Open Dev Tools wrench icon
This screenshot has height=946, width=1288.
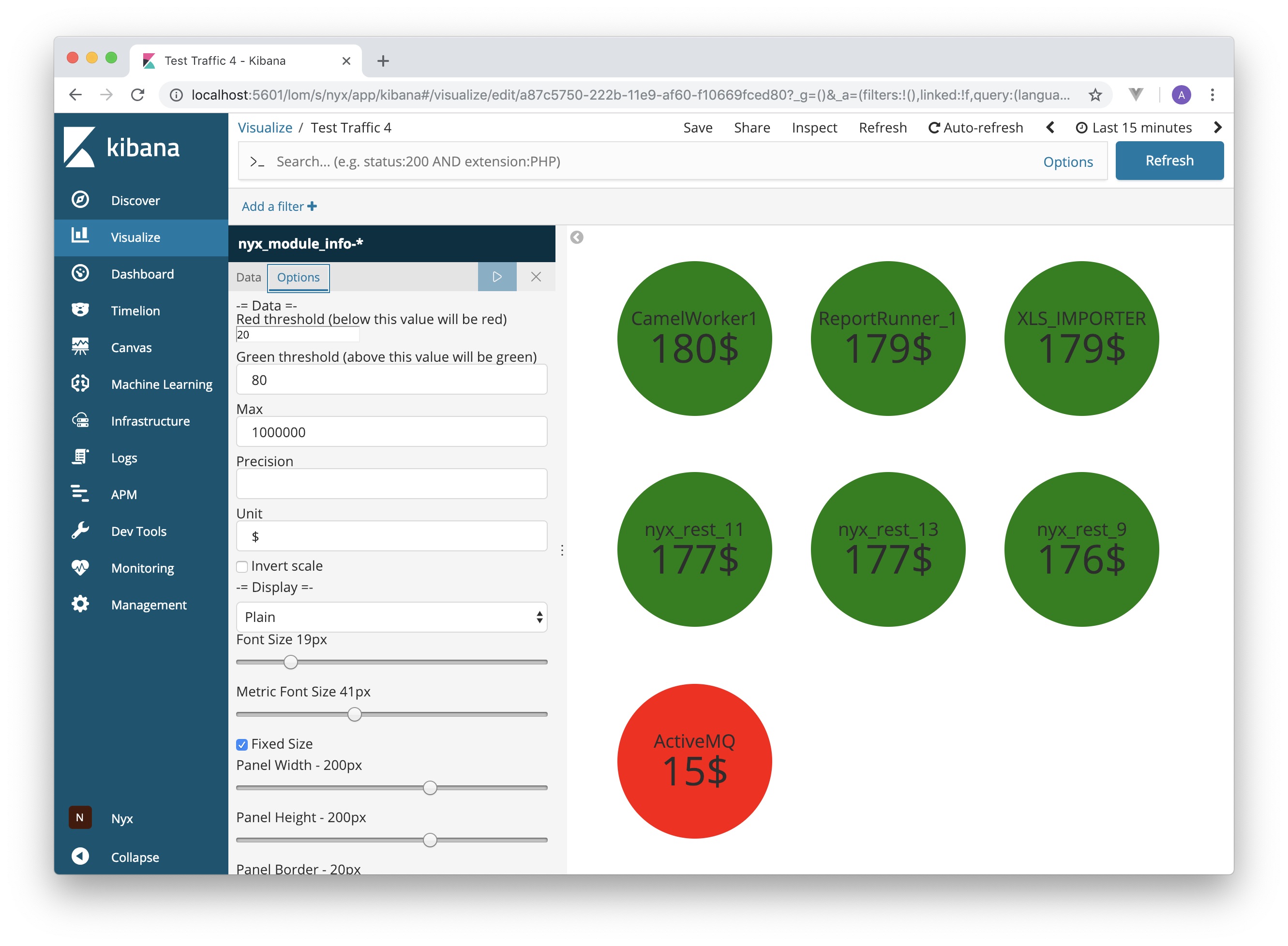(80, 531)
